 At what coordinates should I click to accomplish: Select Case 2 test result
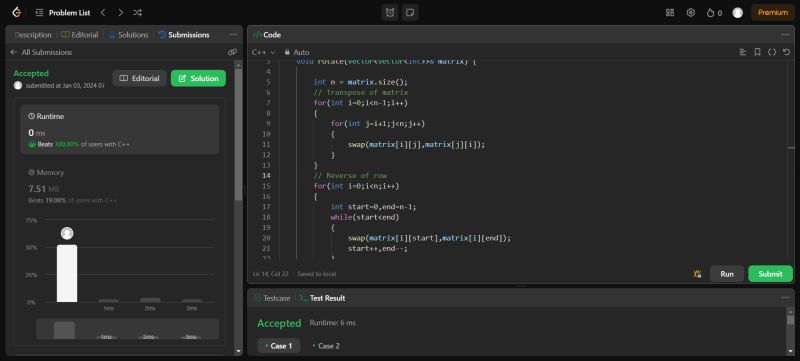click(326, 346)
